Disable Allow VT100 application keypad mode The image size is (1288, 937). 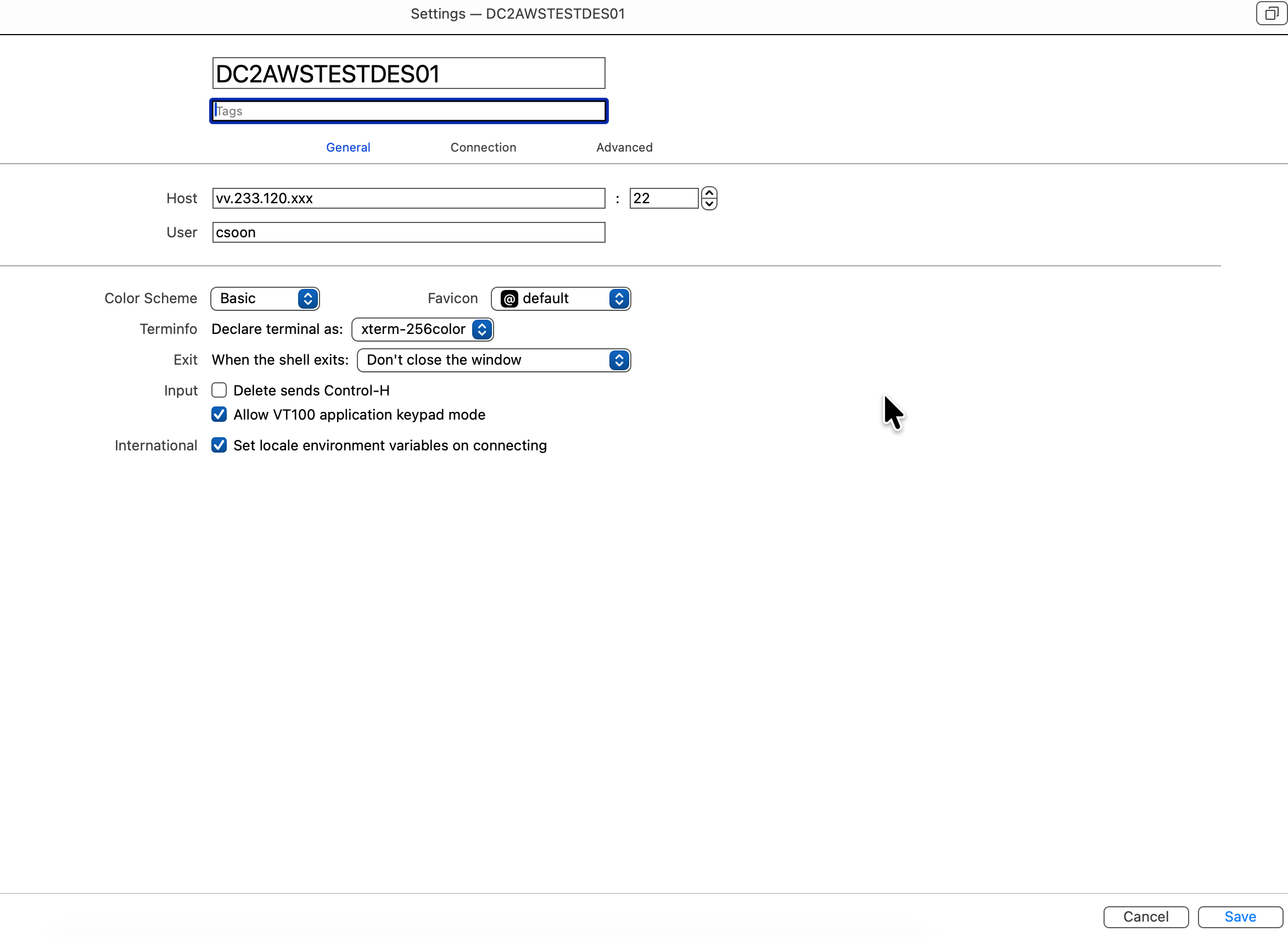(x=219, y=415)
